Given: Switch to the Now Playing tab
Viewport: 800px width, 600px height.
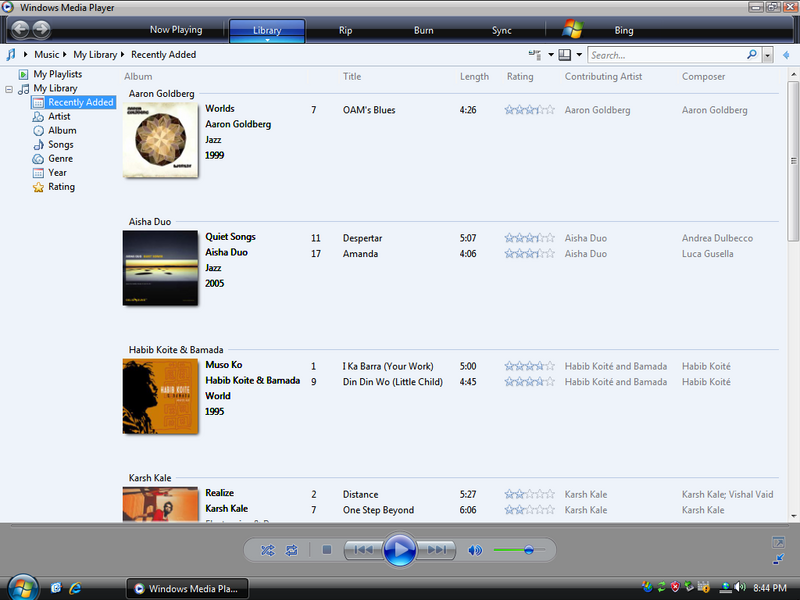Looking at the screenshot, I should coord(176,30).
